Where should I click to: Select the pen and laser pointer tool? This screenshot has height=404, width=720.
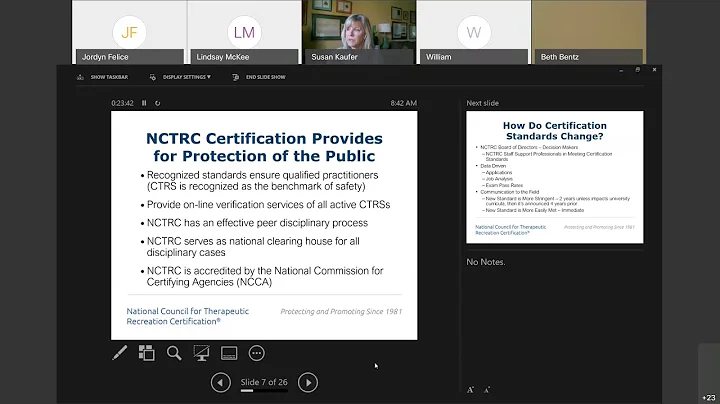(x=119, y=353)
